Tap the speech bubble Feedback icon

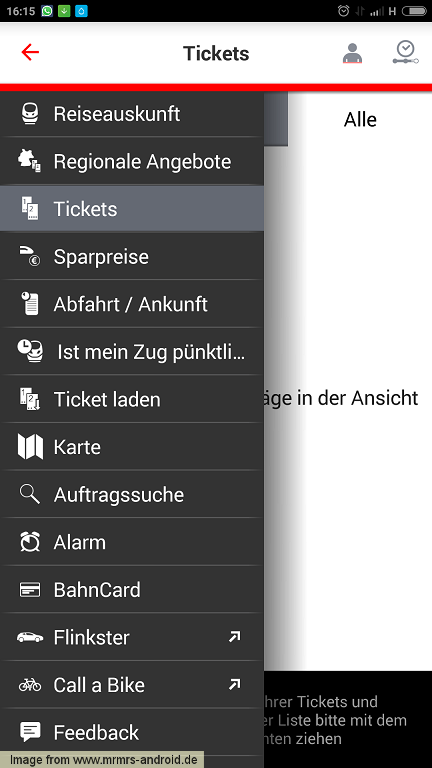(x=30, y=732)
